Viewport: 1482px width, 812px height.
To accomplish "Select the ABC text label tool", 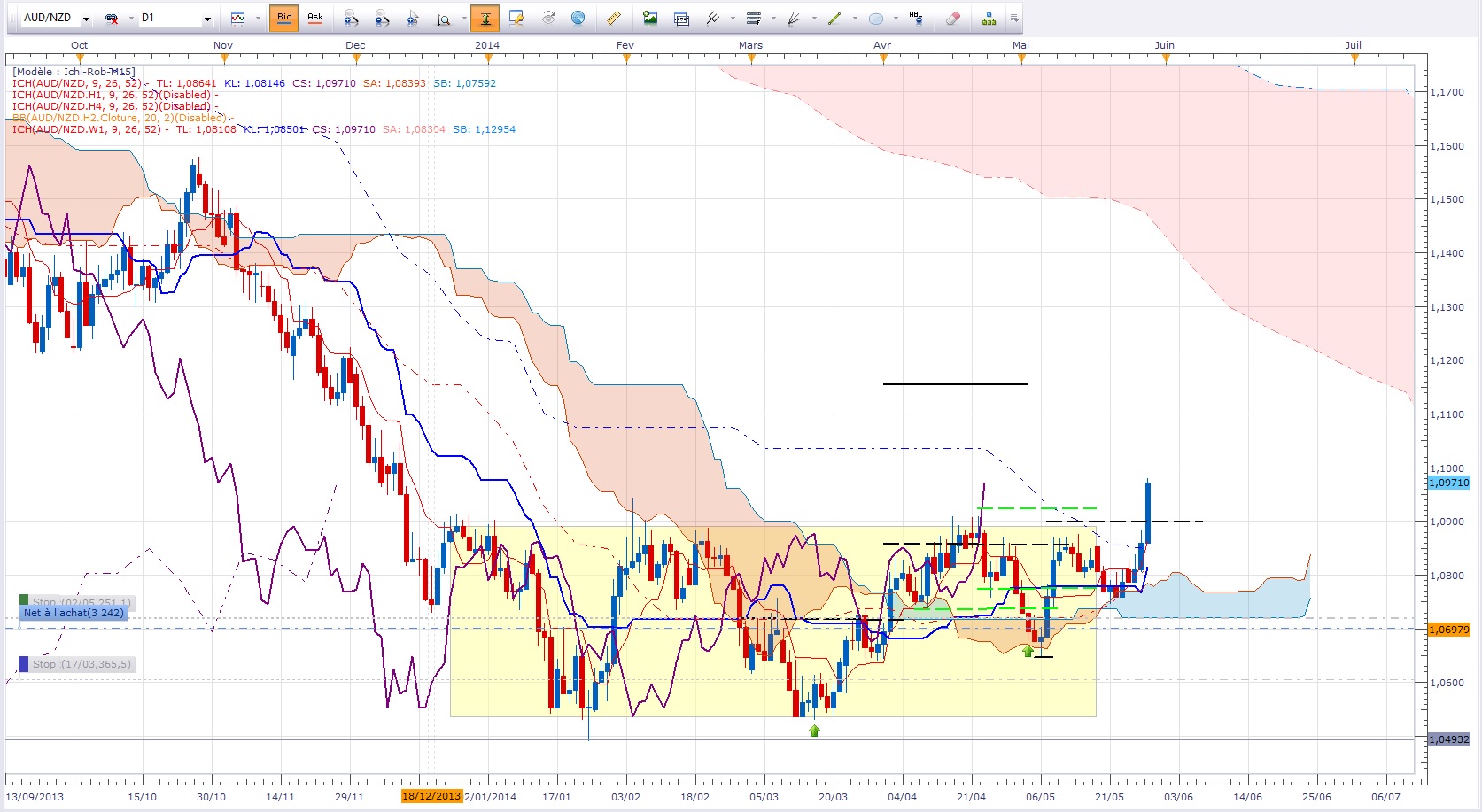I will (x=916, y=18).
